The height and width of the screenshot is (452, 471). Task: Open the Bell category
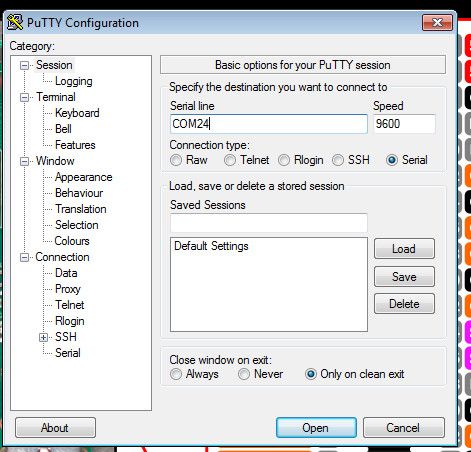[63, 129]
